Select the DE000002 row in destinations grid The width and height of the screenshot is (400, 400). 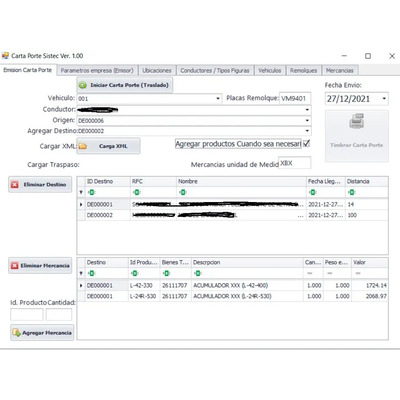[x=232, y=215]
